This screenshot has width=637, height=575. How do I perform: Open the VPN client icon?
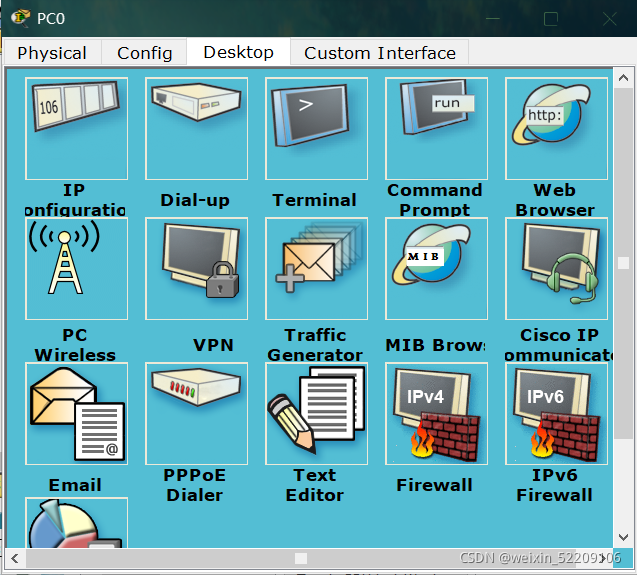coord(197,269)
